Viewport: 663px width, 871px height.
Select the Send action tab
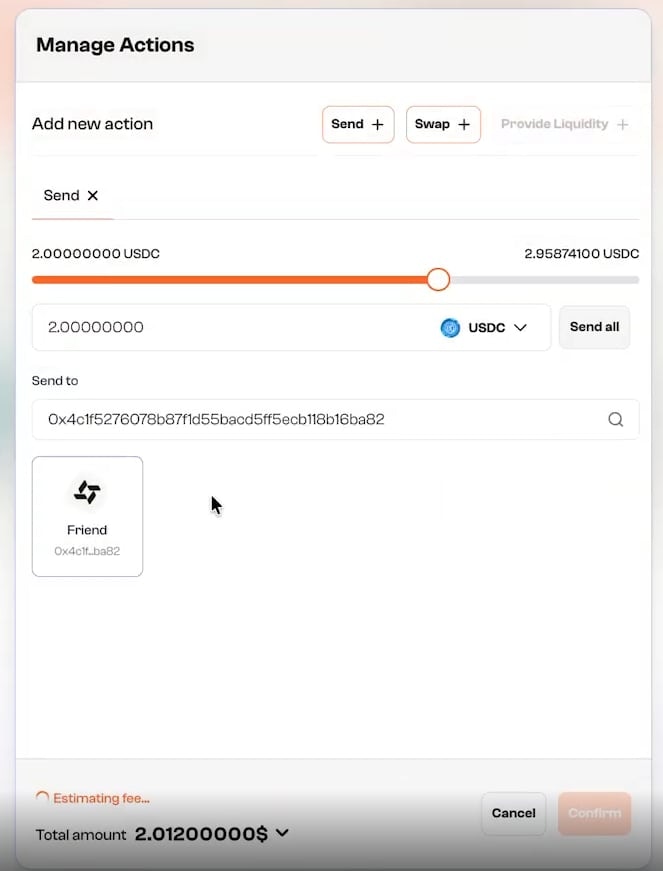pyautogui.click(x=62, y=195)
